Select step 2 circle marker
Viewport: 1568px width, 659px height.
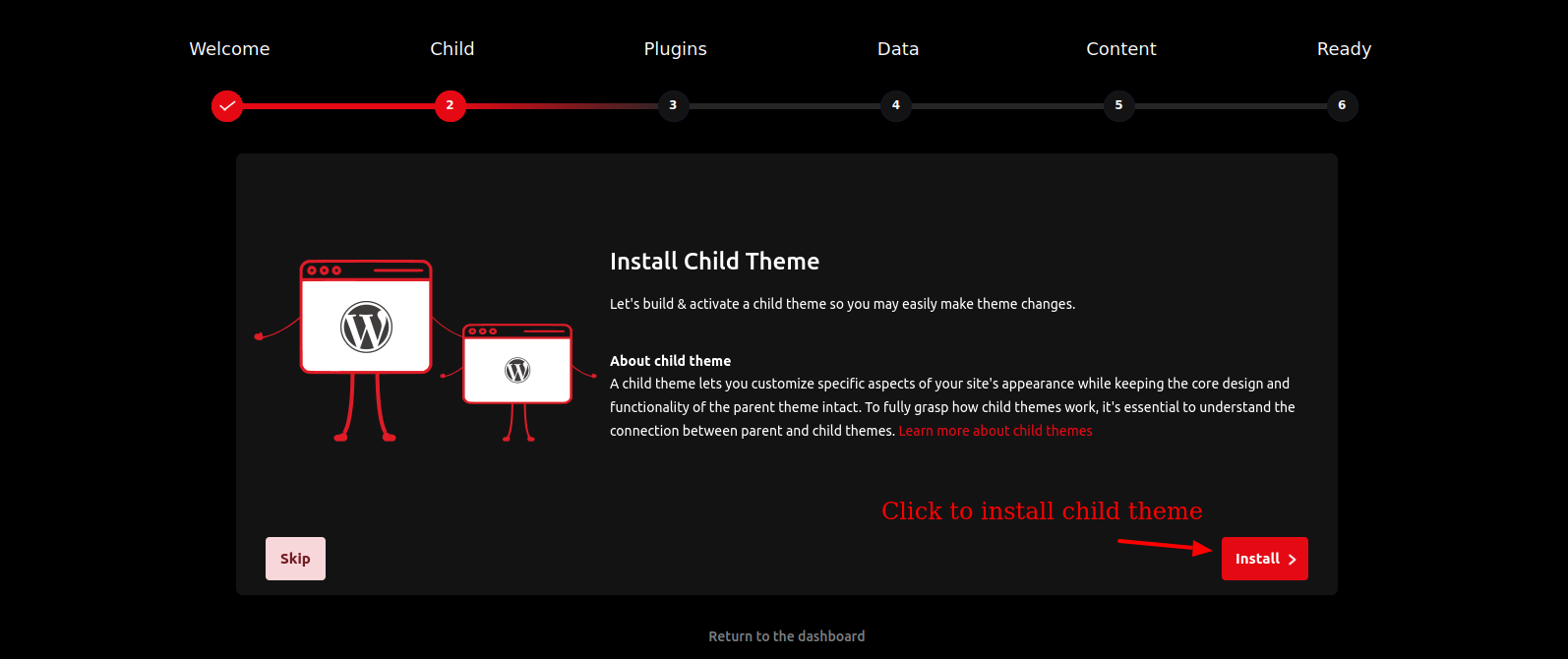(451, 105)
